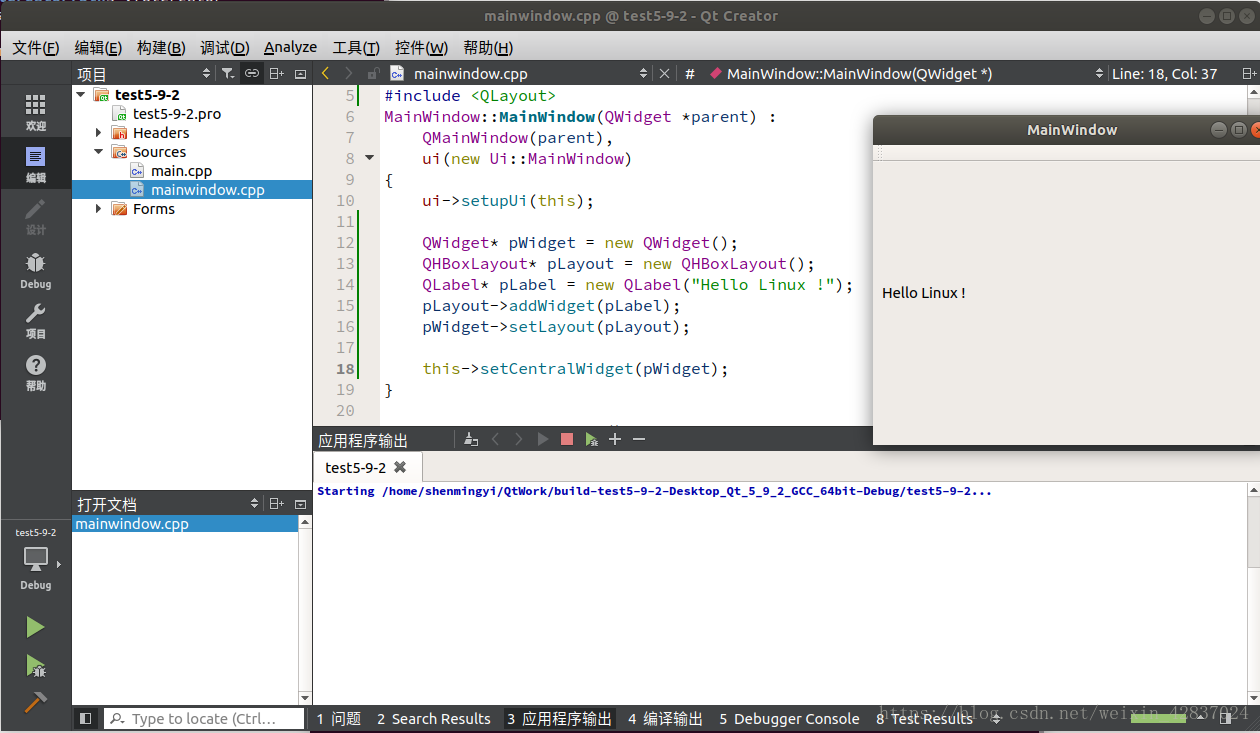
Task: Toggle the file lock icon
Action: (x=372, y=73)
